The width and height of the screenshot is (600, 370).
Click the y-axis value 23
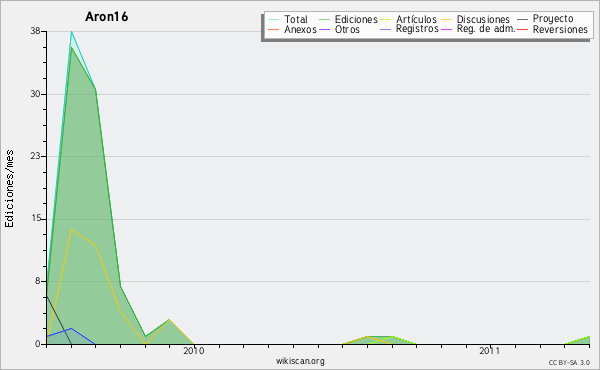point(35,156)
